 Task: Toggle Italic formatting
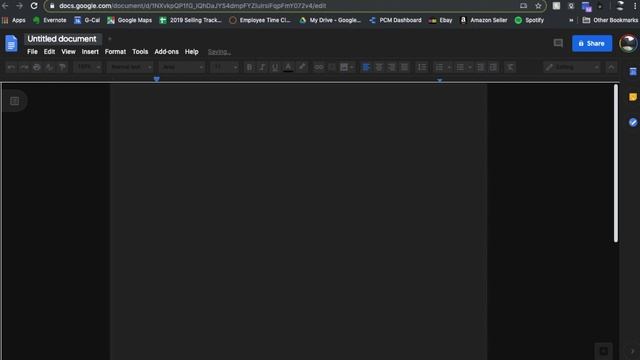(x=262, y=67)
